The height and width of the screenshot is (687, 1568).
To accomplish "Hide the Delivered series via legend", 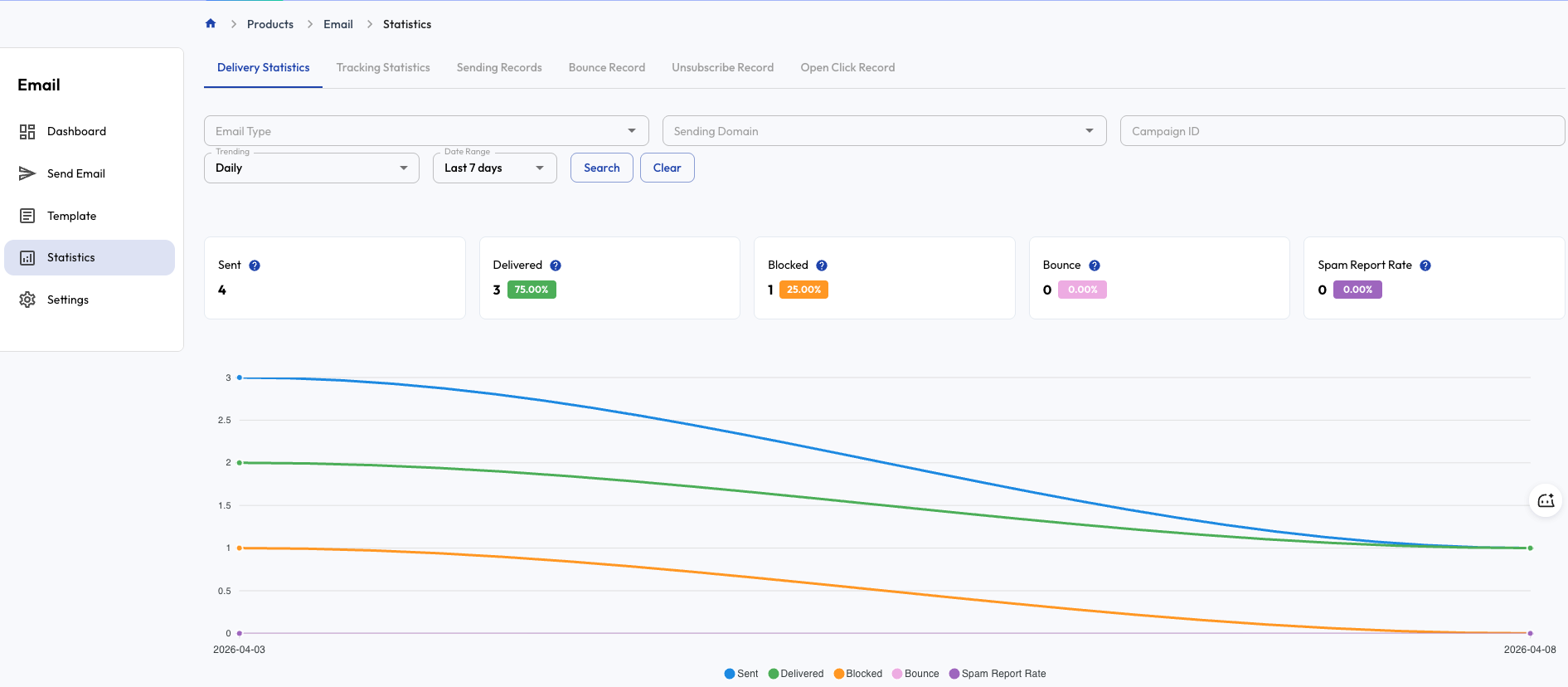I will click(796, 674).
